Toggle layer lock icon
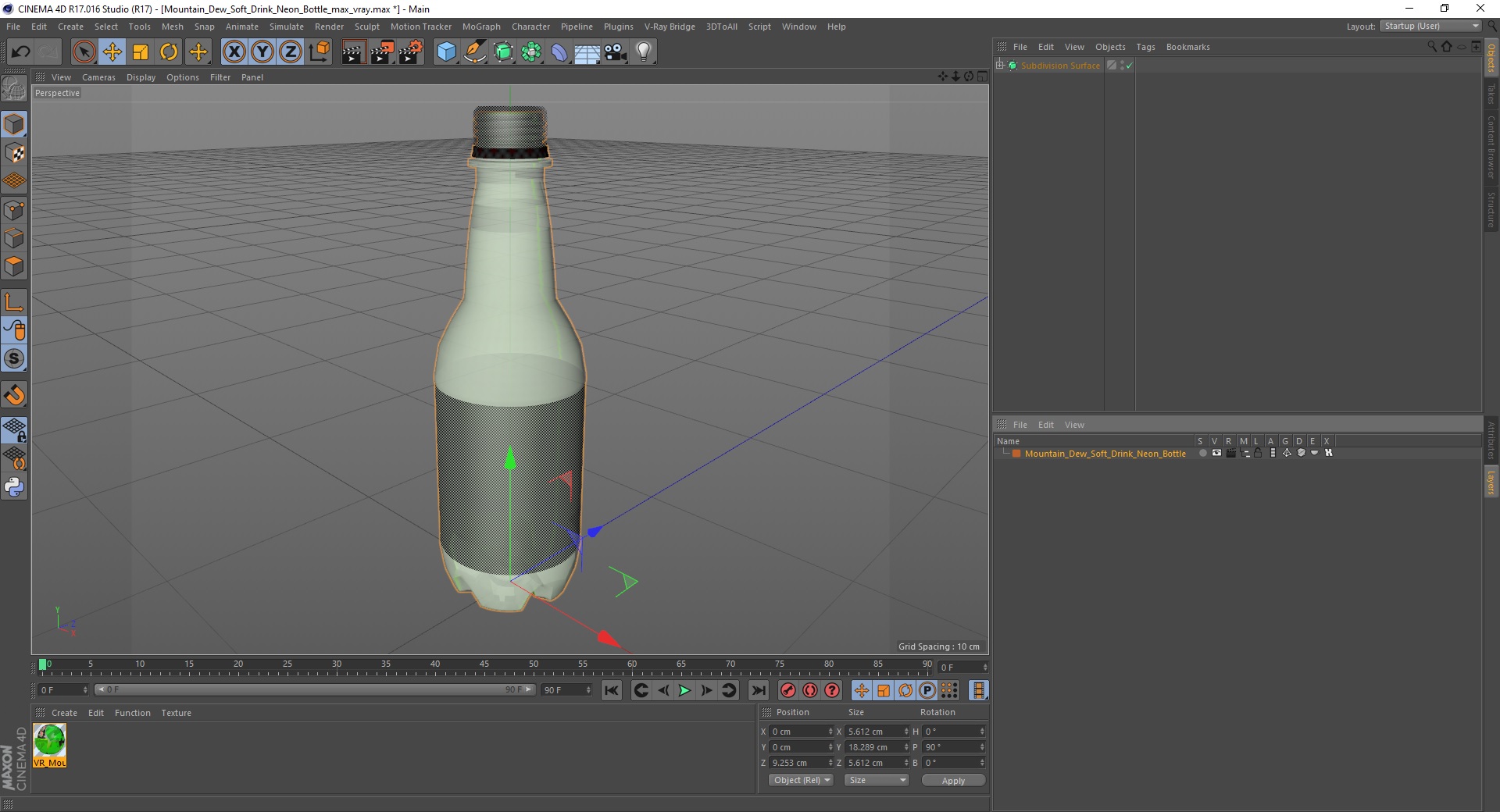 pyautogui.click(x=1258, y=453)
